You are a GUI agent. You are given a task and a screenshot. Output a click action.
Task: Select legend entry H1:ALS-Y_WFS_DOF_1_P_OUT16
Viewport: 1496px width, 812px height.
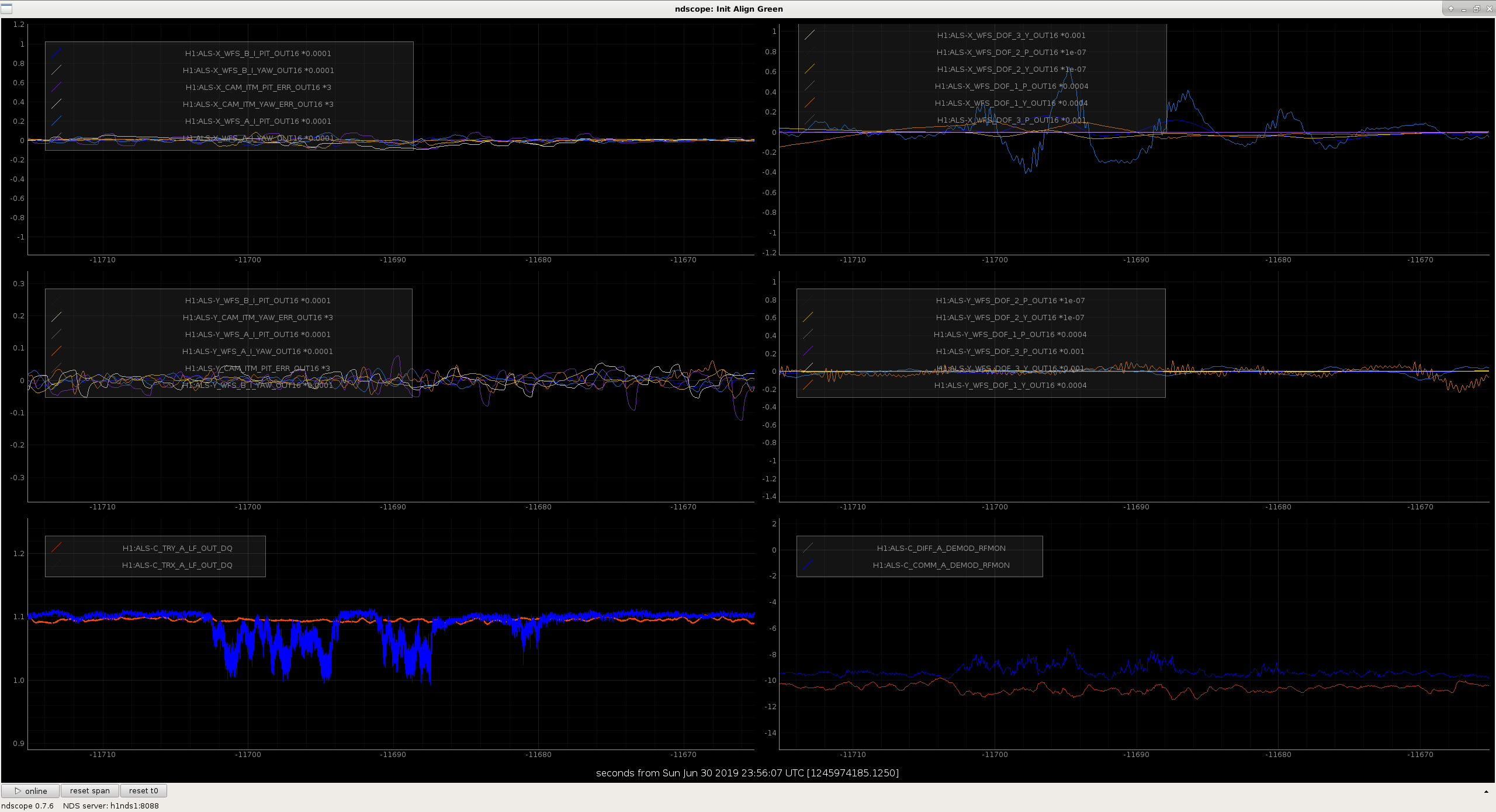[x=1010, y=335]
